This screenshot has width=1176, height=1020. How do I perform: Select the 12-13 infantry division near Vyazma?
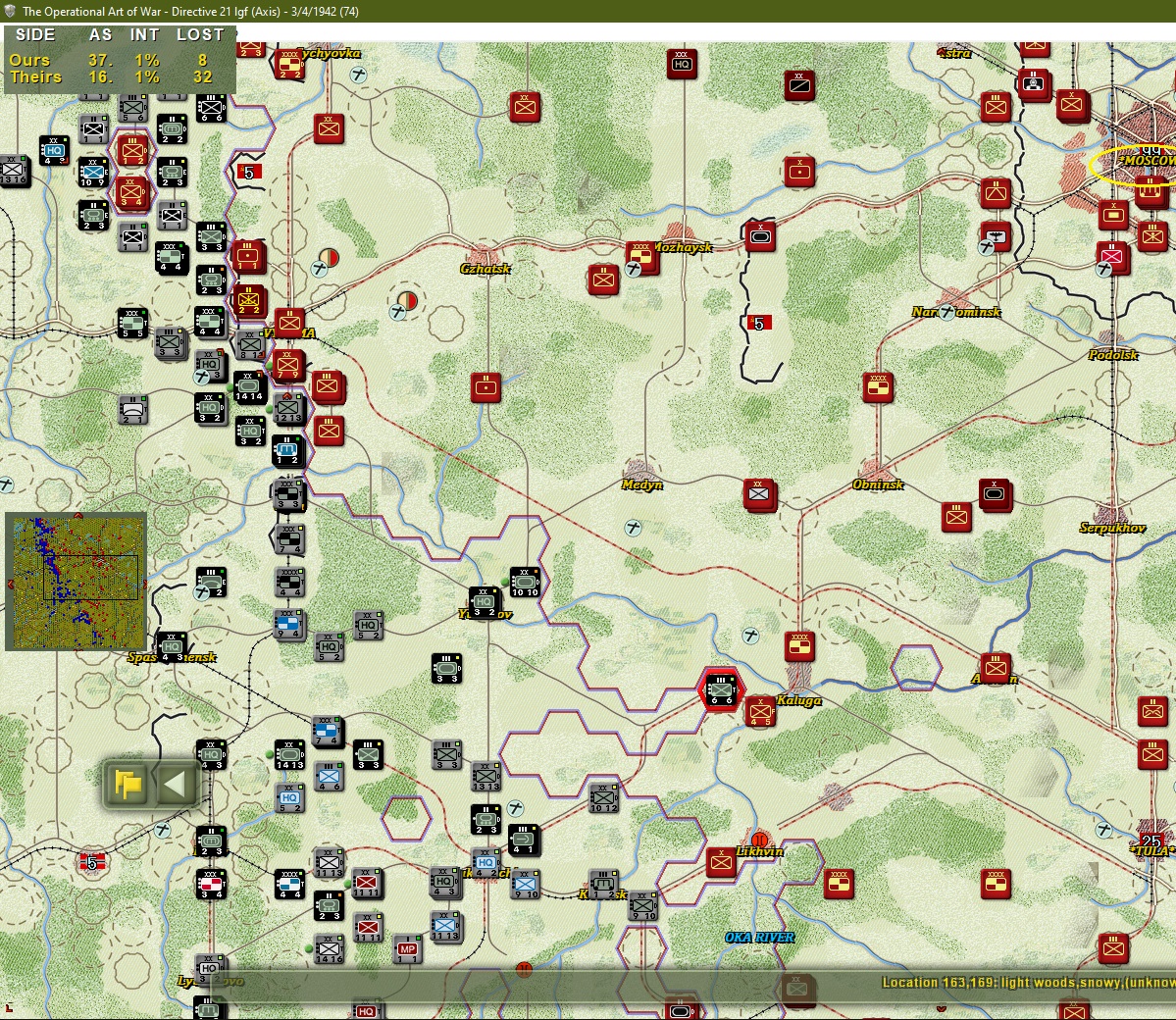(288, 407)
